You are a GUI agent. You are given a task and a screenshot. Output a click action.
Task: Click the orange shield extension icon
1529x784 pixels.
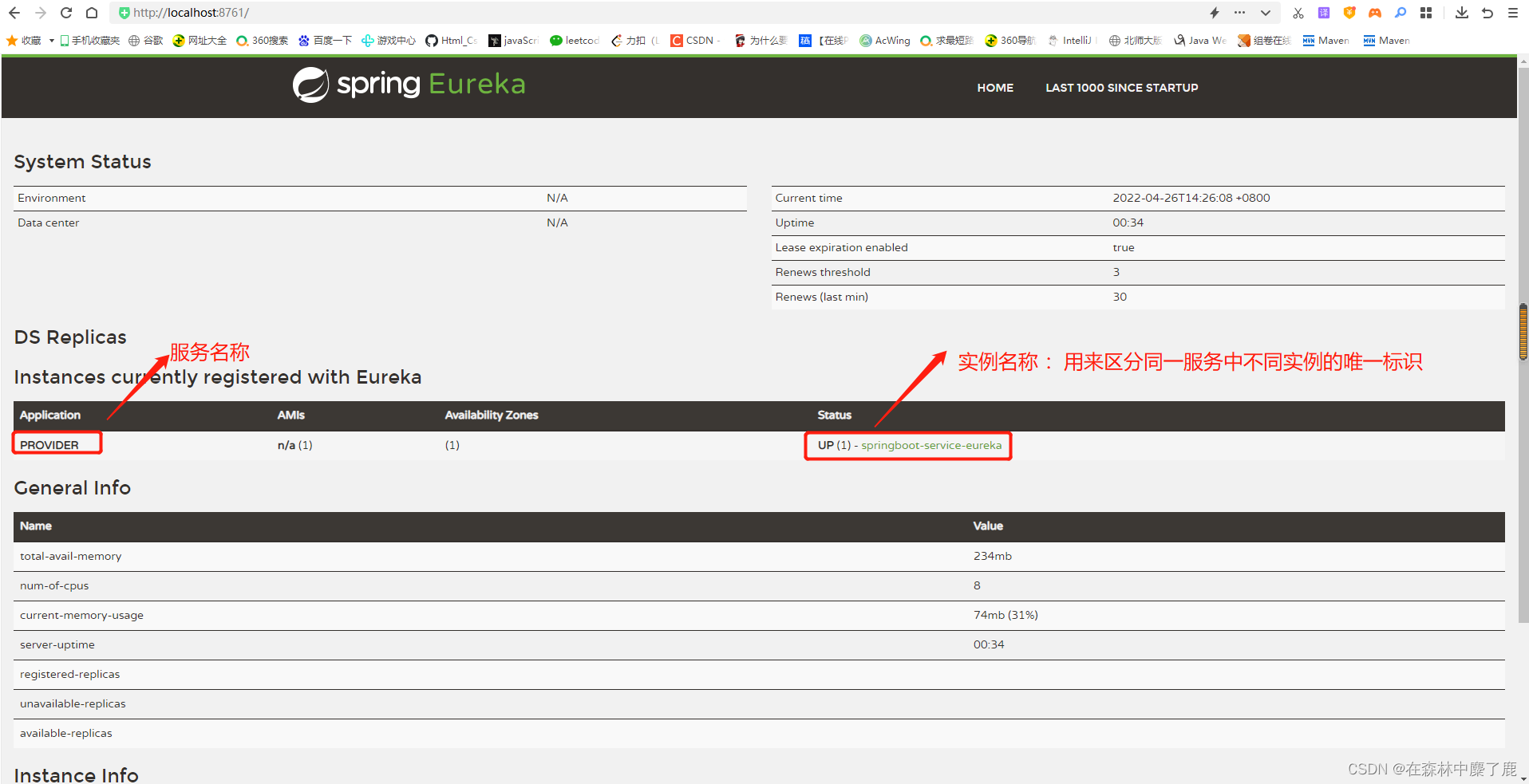pos(1349,13)
